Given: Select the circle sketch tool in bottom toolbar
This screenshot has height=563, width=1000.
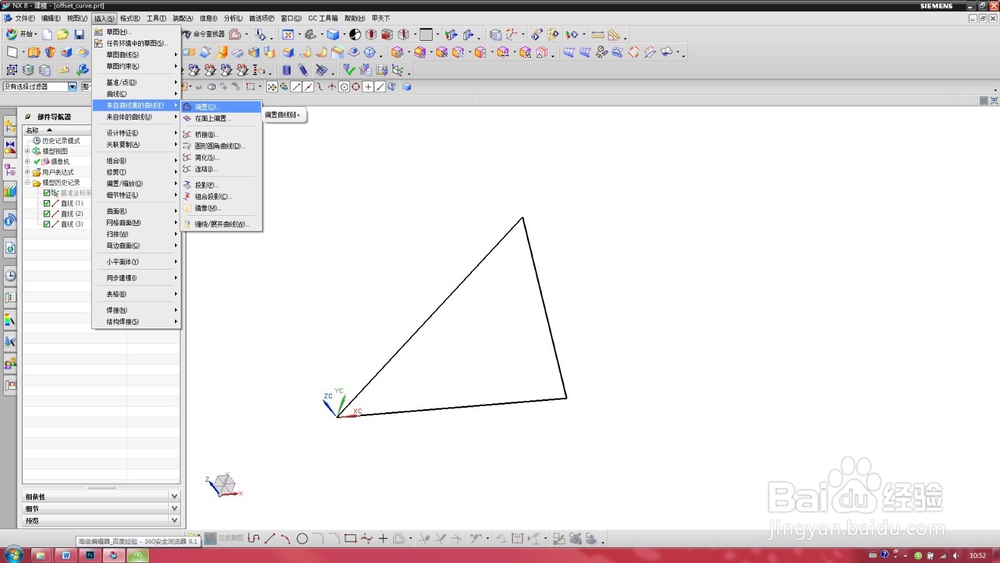Looking at the screenshot, I should tap(302, 539).
